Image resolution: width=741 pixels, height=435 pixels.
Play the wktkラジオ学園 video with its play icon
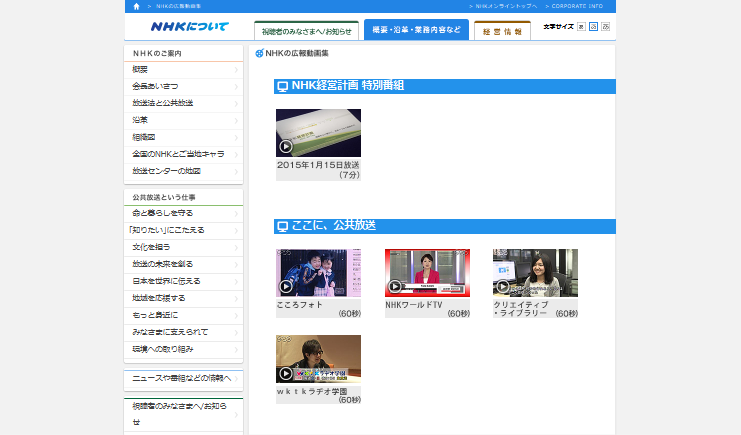285,374
